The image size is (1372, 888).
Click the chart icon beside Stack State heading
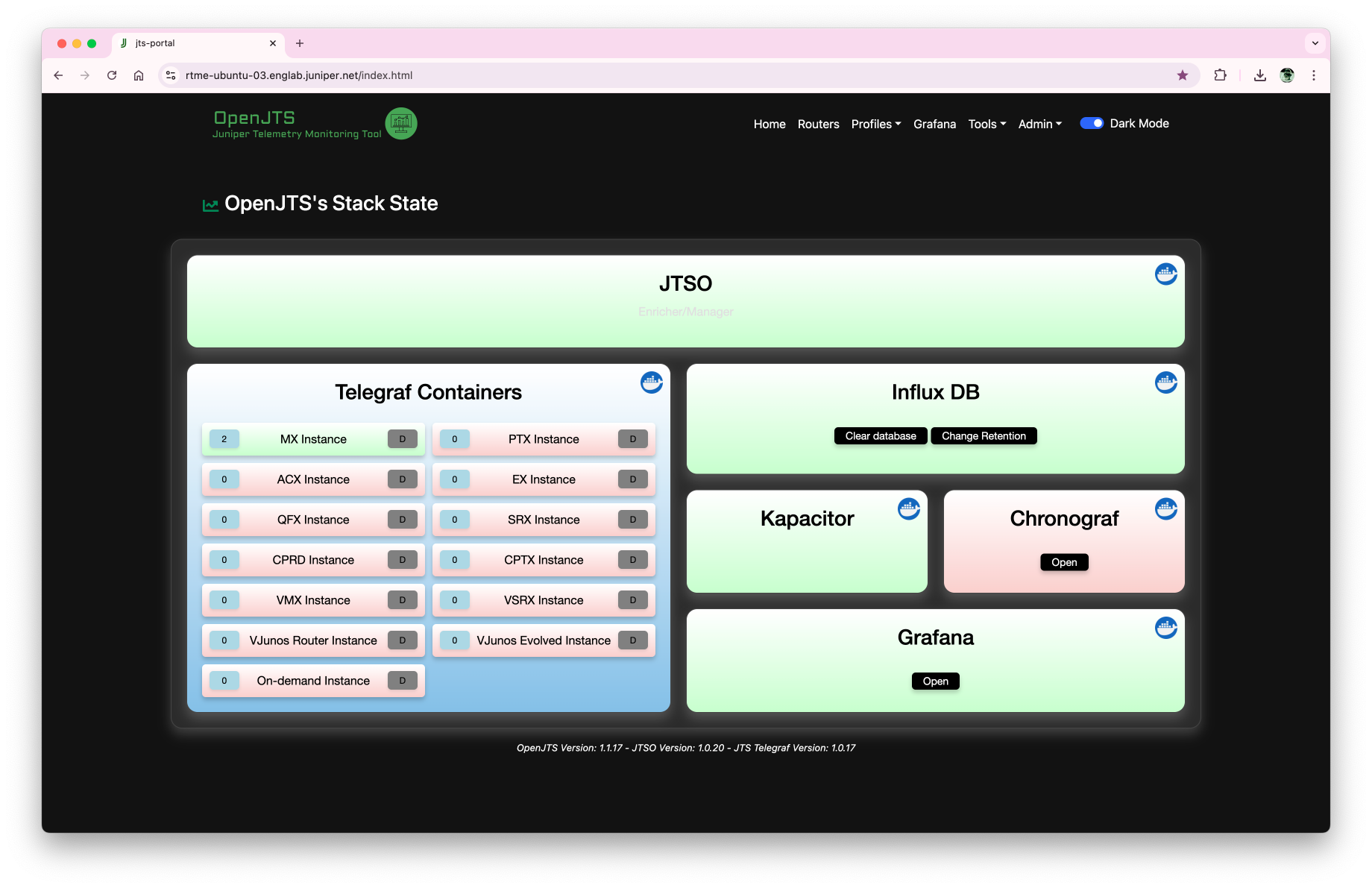pyautogui.click(x=210, y=204)
